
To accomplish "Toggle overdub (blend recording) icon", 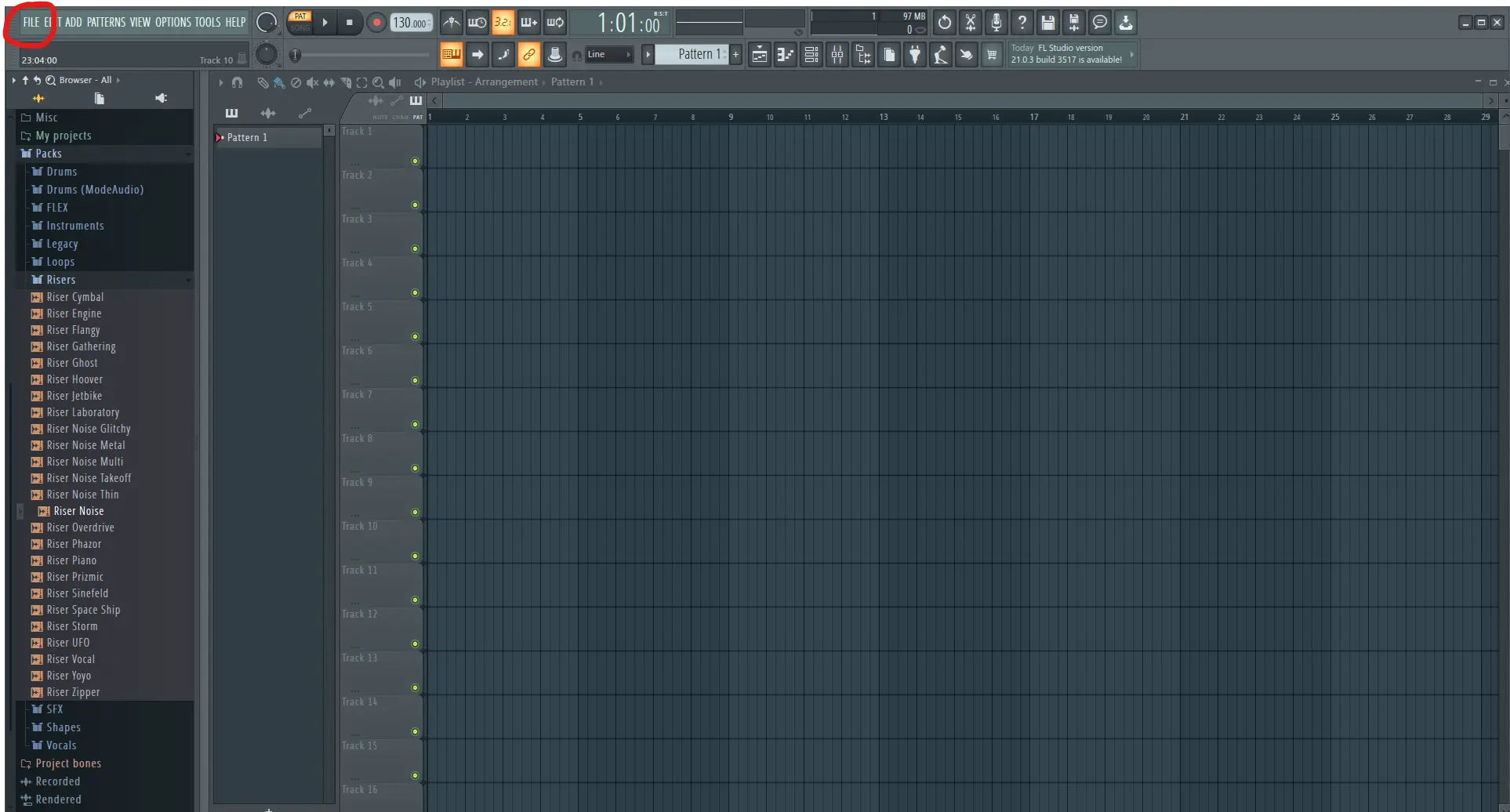I will (529, 23).
